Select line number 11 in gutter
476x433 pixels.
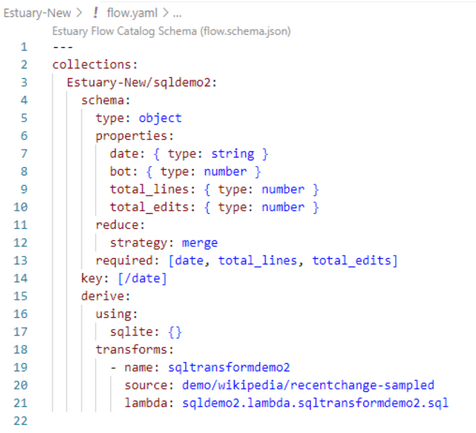(20, 225)
